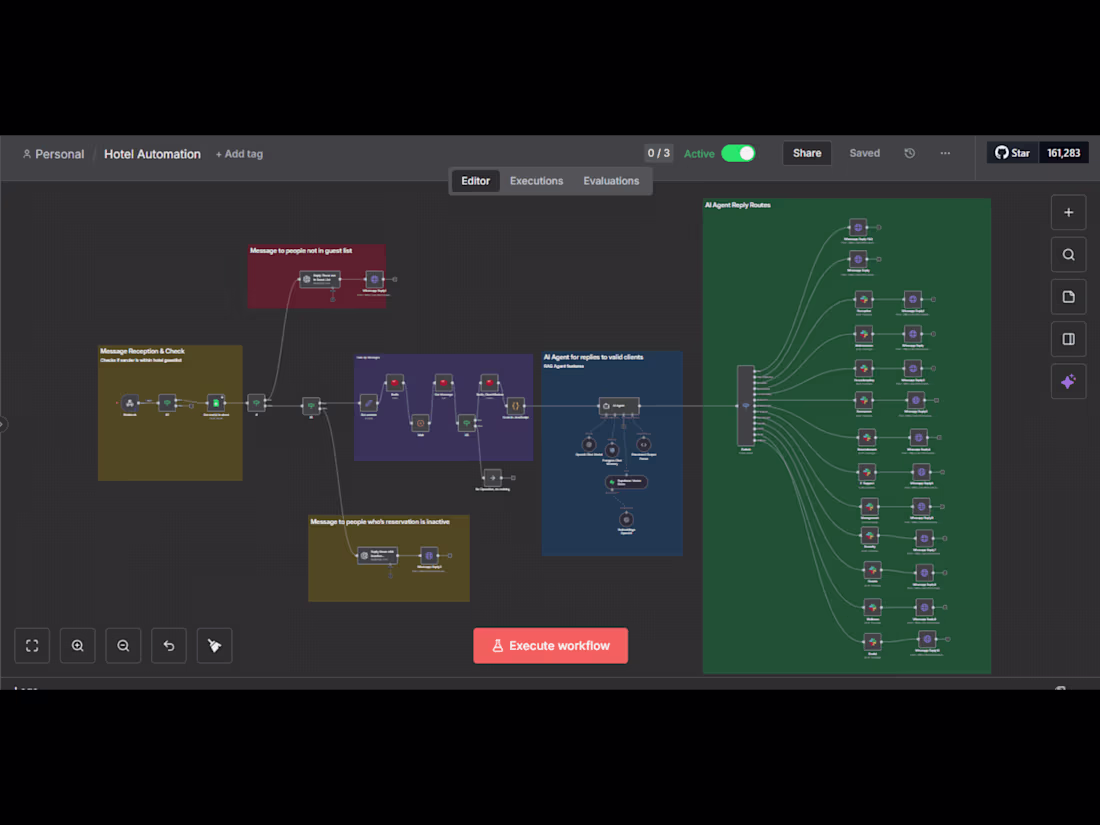Zoom in on the workflow canvas
1100x825 pixels.
78,646
